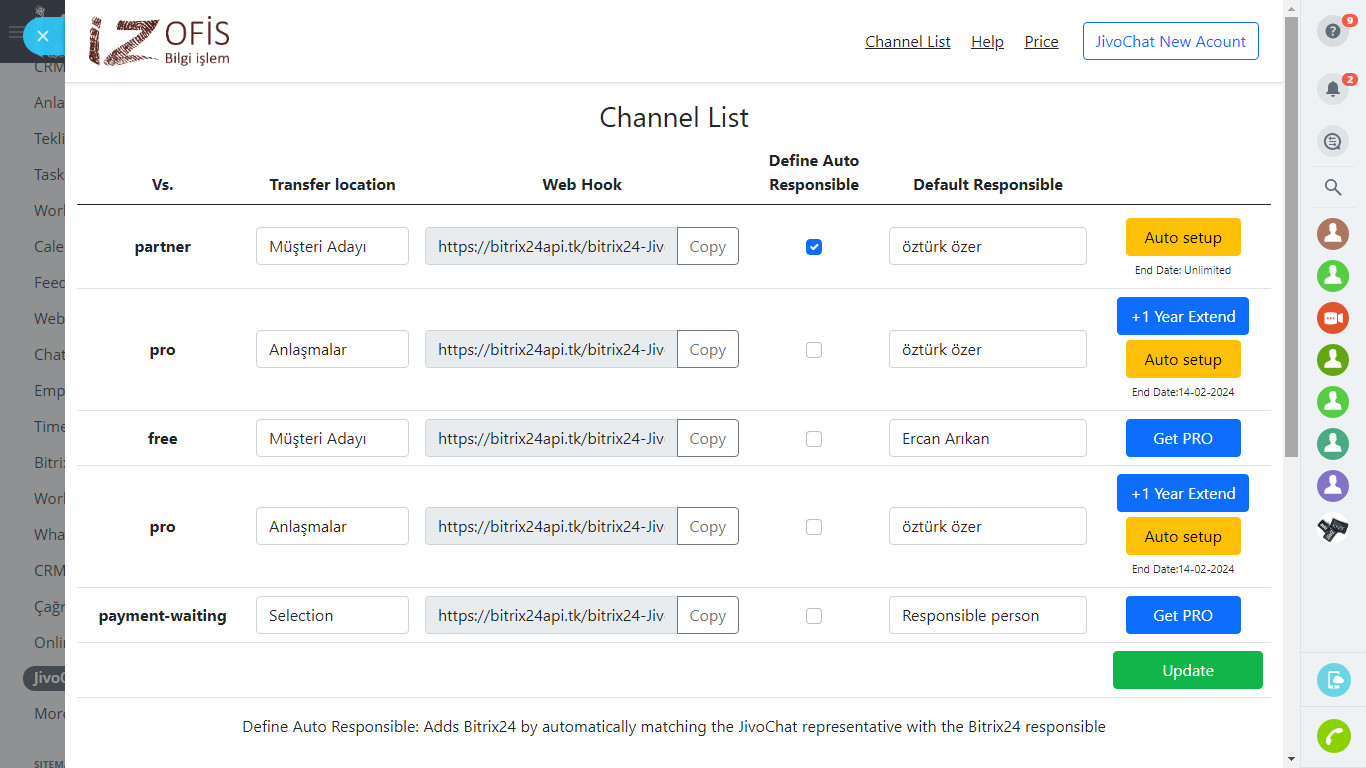Click the light blue mobile cloud icon

[x=1333, y=681]
